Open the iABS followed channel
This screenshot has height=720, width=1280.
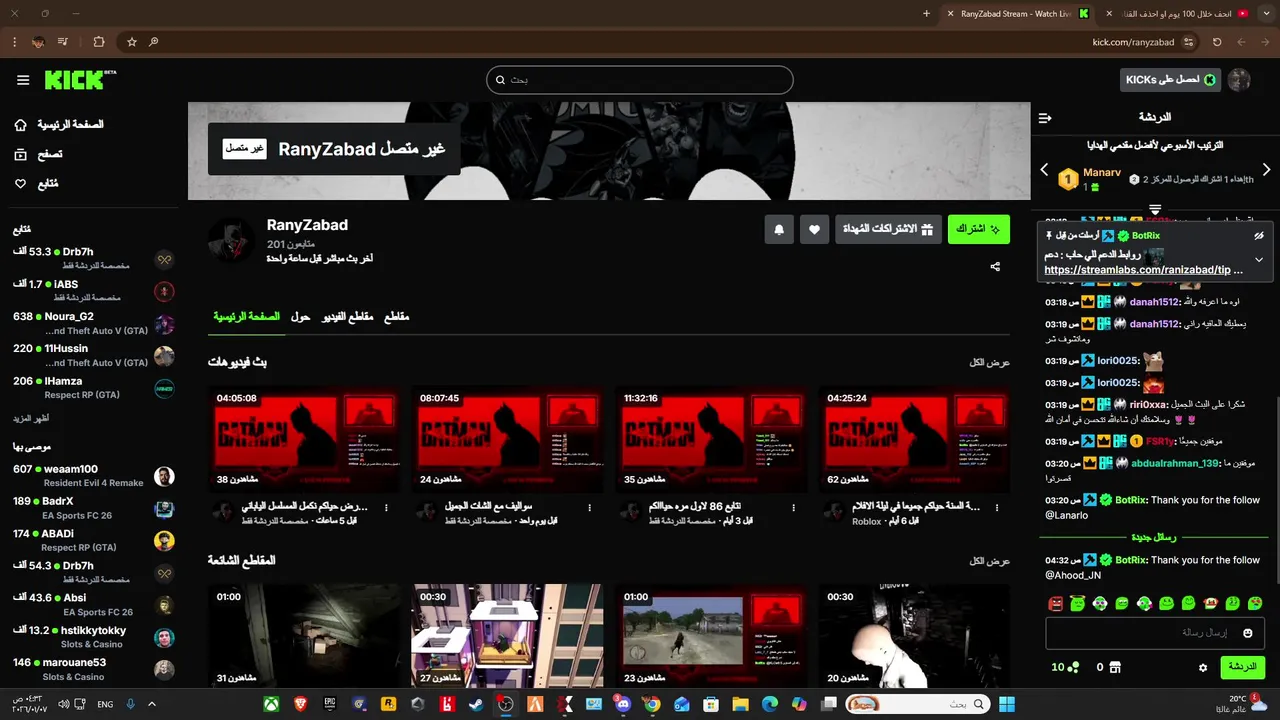[94, 291]
